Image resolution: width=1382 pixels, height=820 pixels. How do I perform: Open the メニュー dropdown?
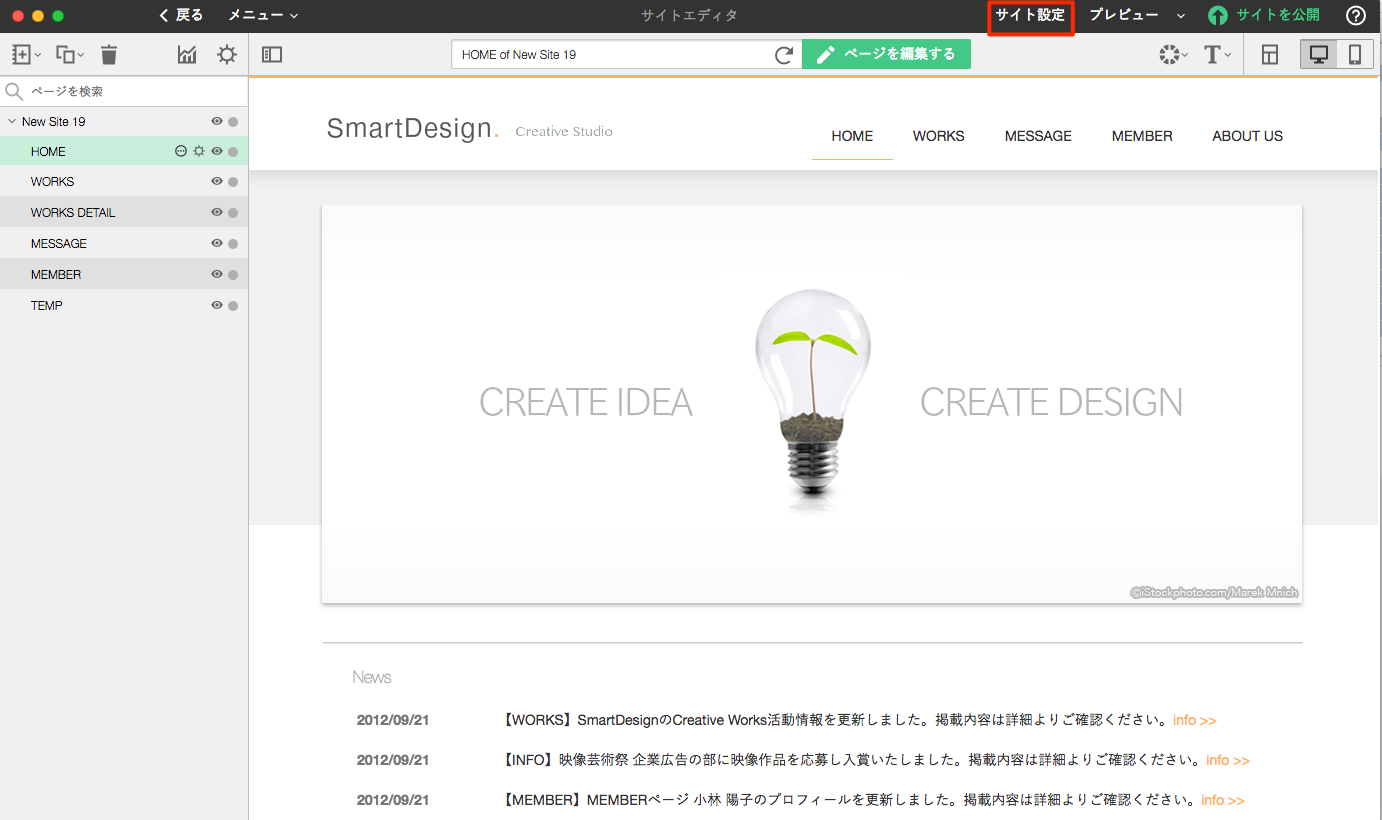pos(263,15)
